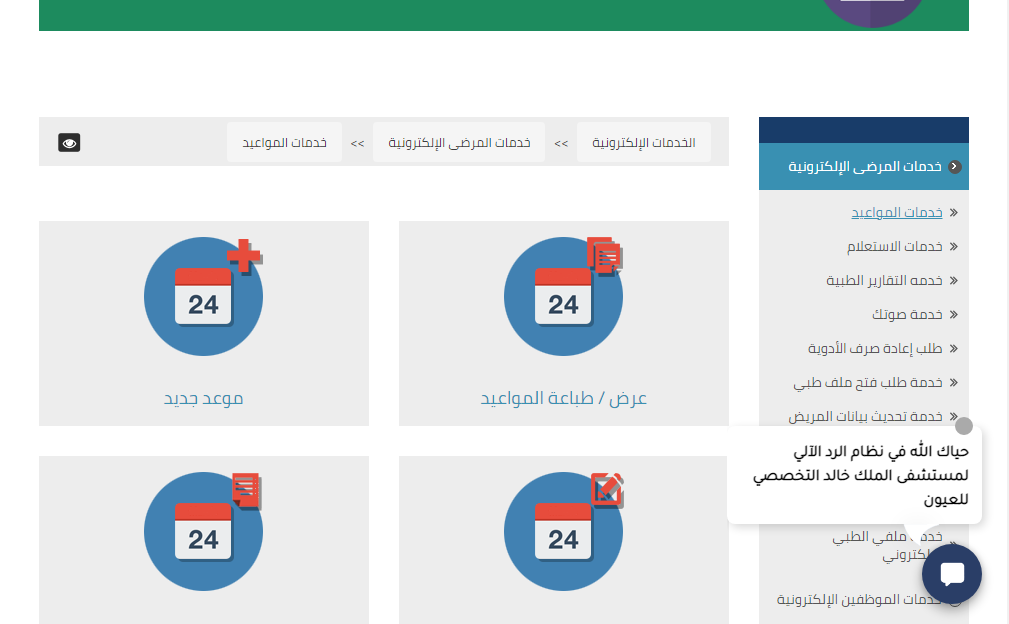Select خدمات المواعيد in the sidebar
This screenshot has height=624, width=1009.
coord(896,213)
